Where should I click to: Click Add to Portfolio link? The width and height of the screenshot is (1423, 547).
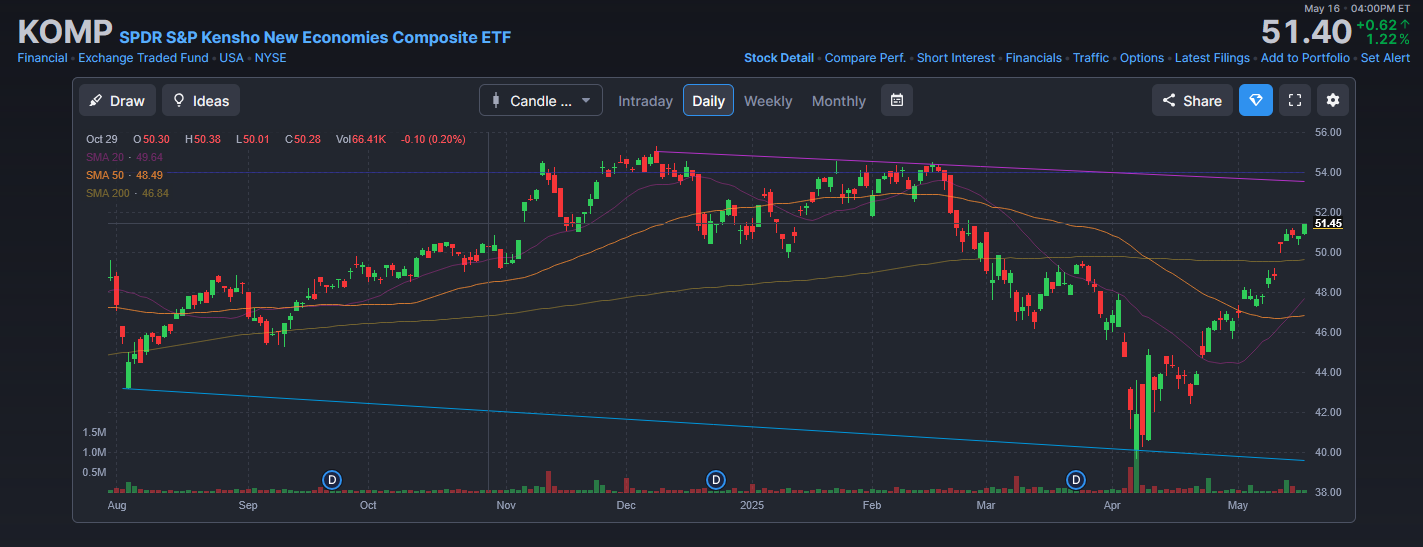[x=1304, y=58]
